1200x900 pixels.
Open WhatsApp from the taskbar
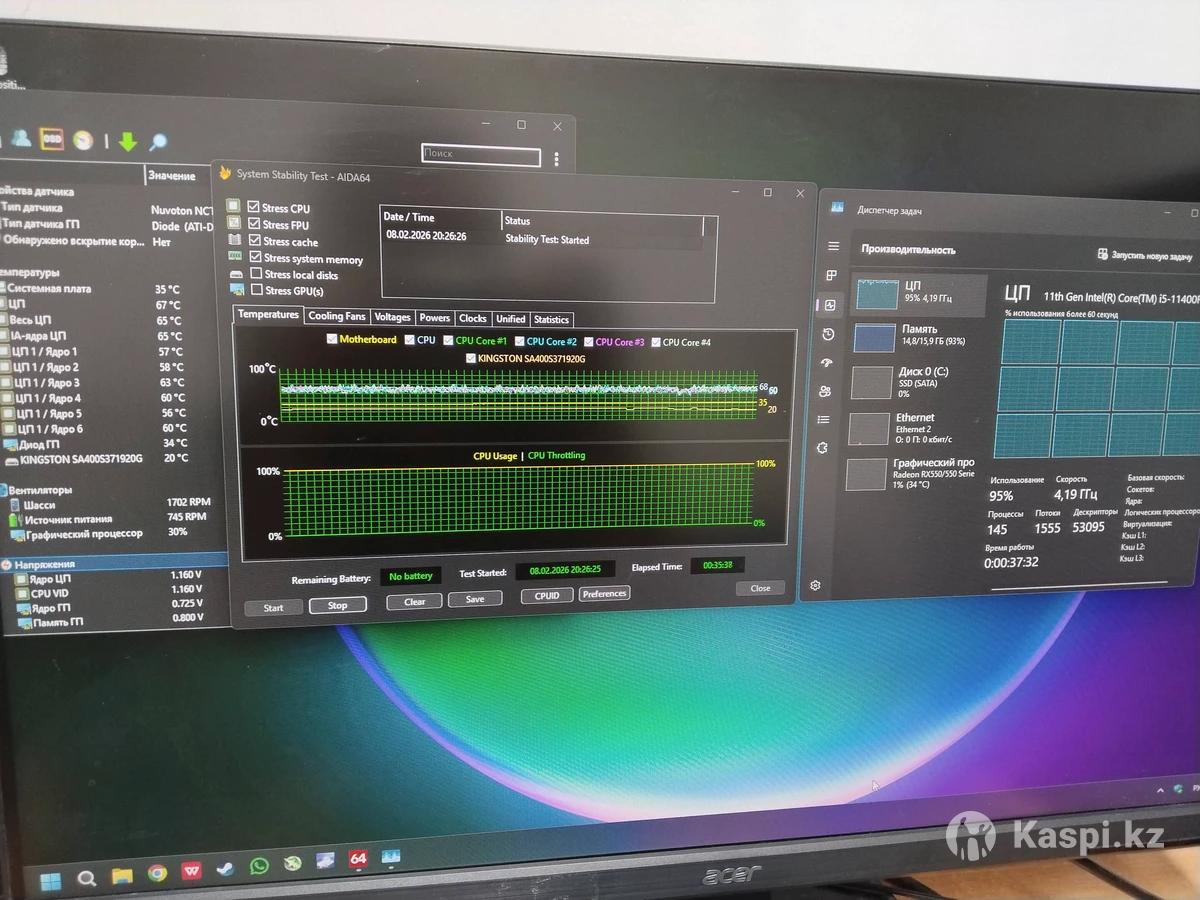click(x=259, y=866)
